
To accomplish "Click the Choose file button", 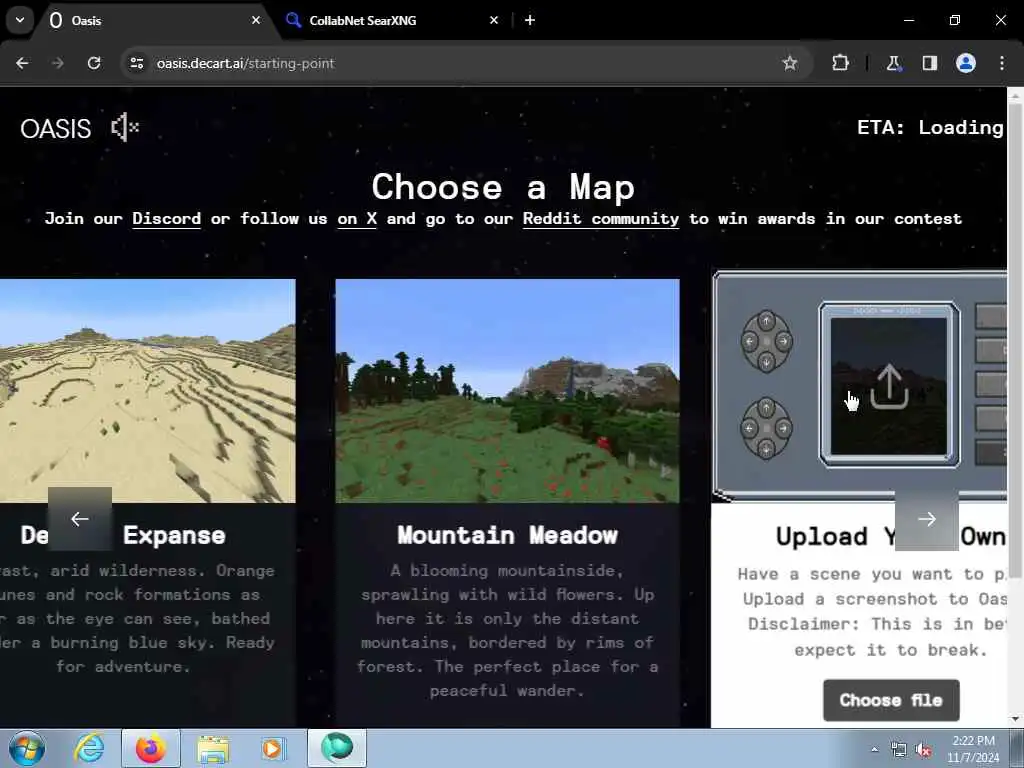I will point(891,700).
